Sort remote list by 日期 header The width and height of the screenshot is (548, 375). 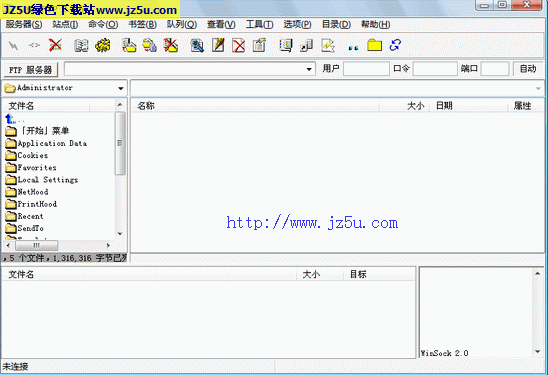[x=468, y=106]
